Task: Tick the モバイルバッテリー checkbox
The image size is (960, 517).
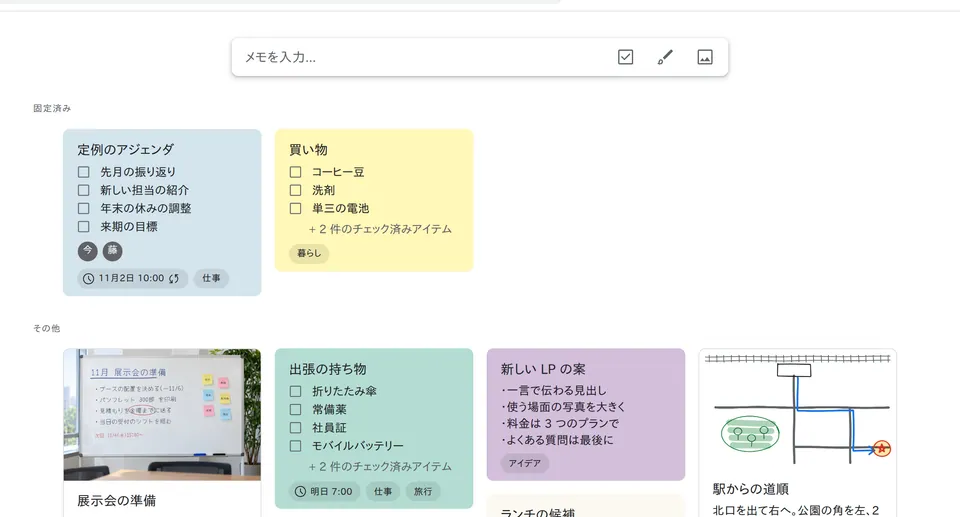Action: (296, 446)
